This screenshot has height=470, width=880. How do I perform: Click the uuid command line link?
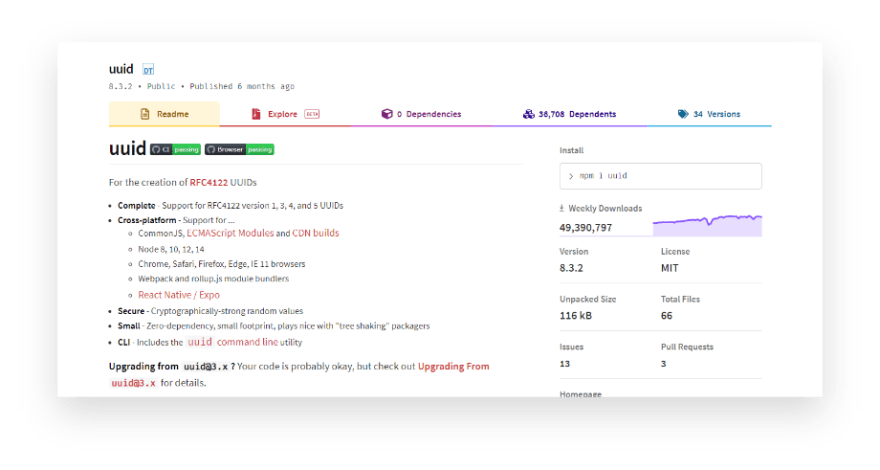pyautogui.click(x=232, y=342)
